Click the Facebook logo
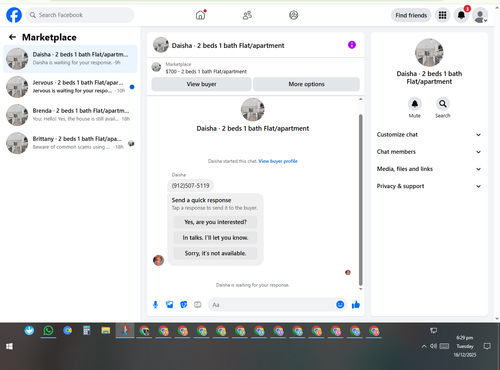This screenshot has height=370, width=500. pyautogui.click(x=14, y=15)
